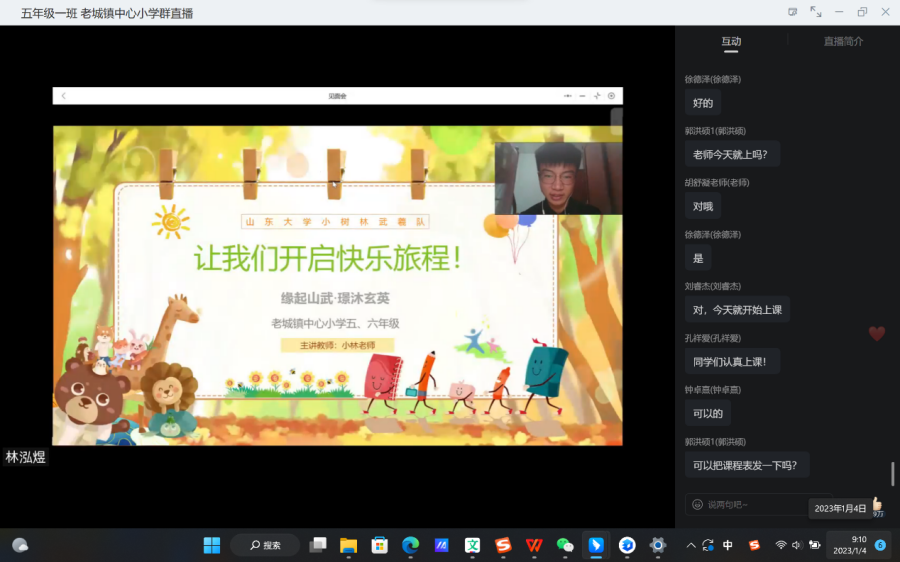Image resolution: width=900 pixels, height=562 pixels.
Task: Click the Windows Start button
Action: point(212,545)
